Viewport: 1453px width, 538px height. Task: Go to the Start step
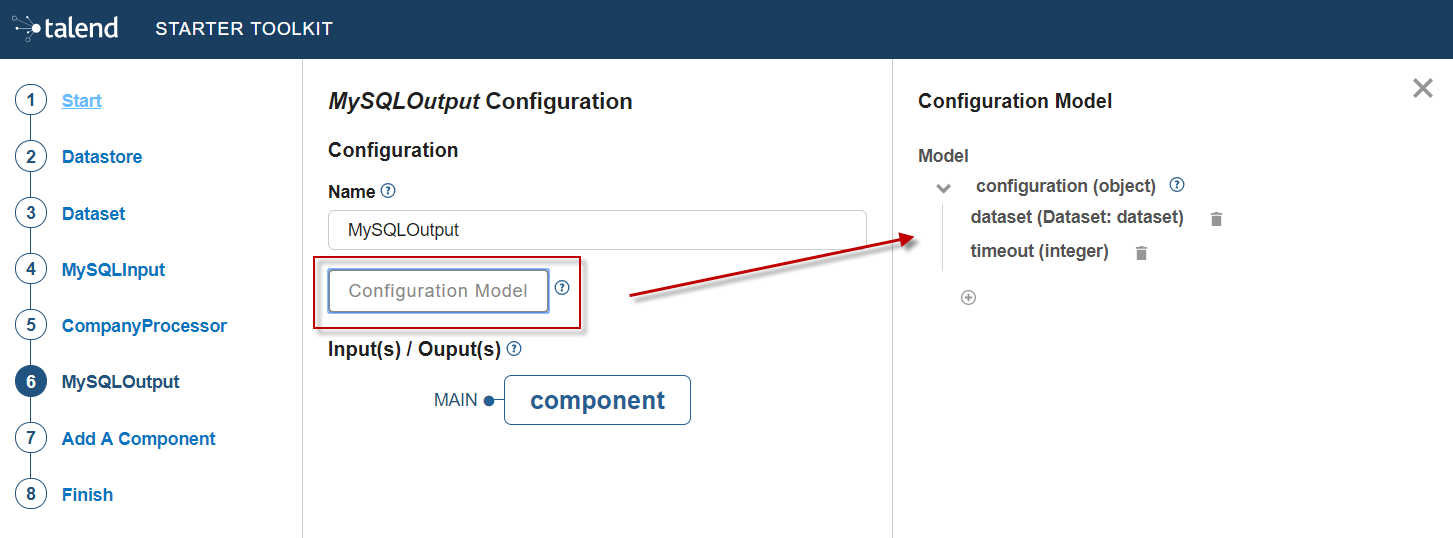pos(82,101)
